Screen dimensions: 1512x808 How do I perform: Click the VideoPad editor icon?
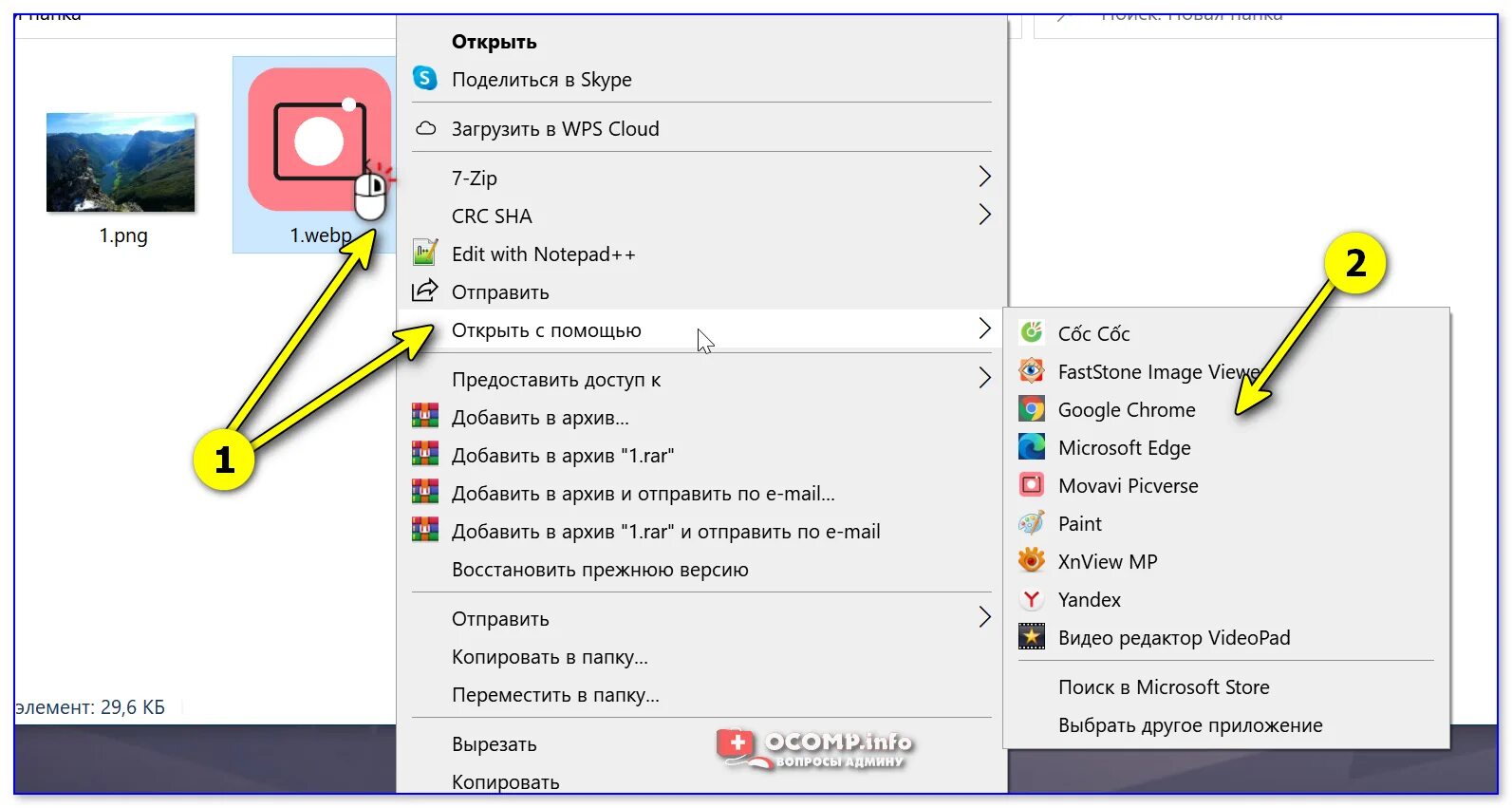[x=1032, y=636]
